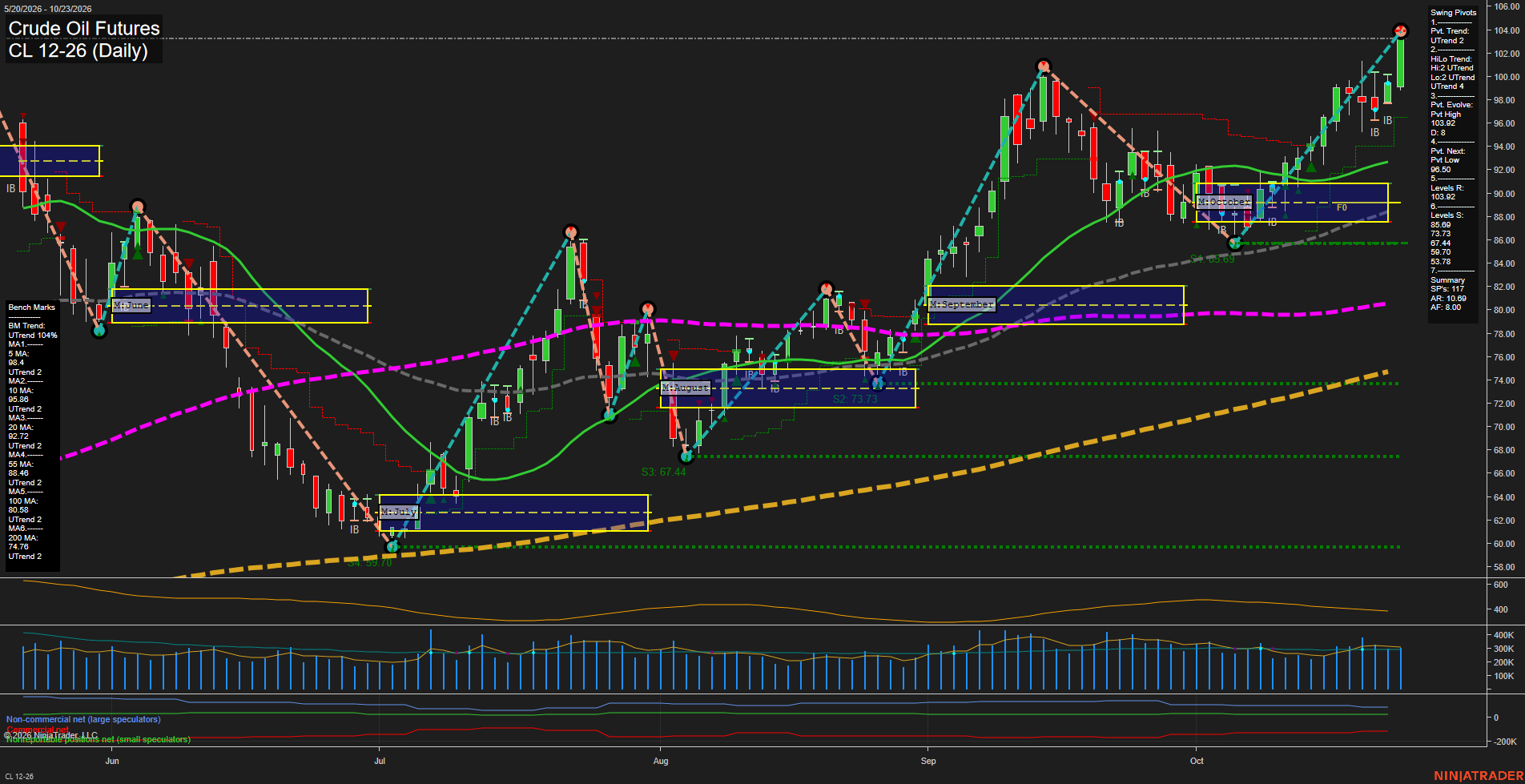Click the 400K volume axis label
Viewport: 1525px width, 784px height.
[1503, 635]
